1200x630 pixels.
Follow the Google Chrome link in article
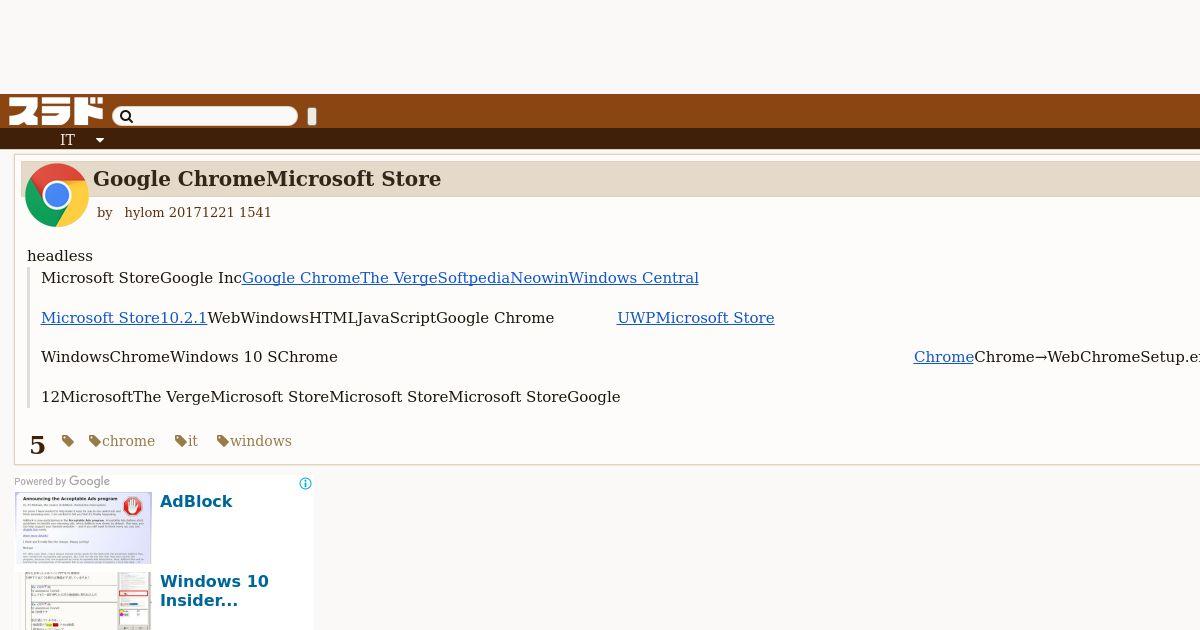click(300, 278)
